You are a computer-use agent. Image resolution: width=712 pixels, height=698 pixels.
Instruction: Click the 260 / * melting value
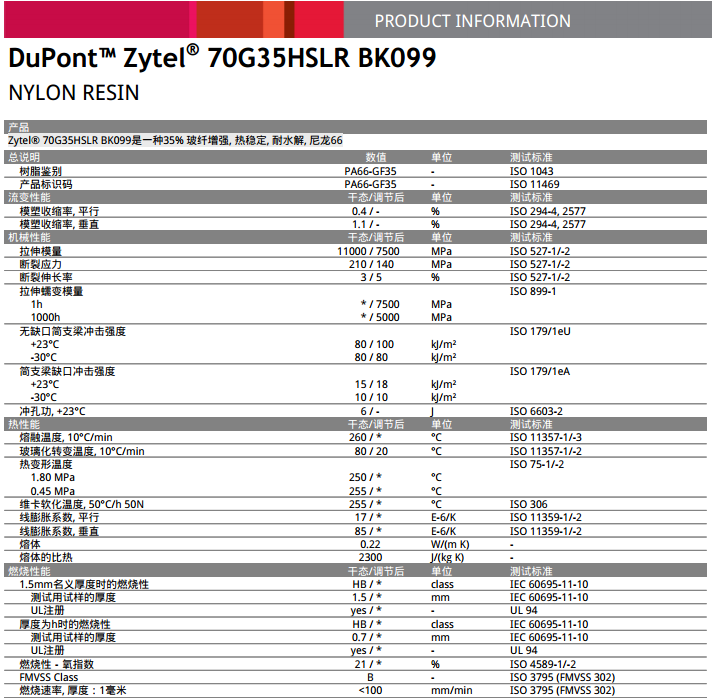click(365, 437)
